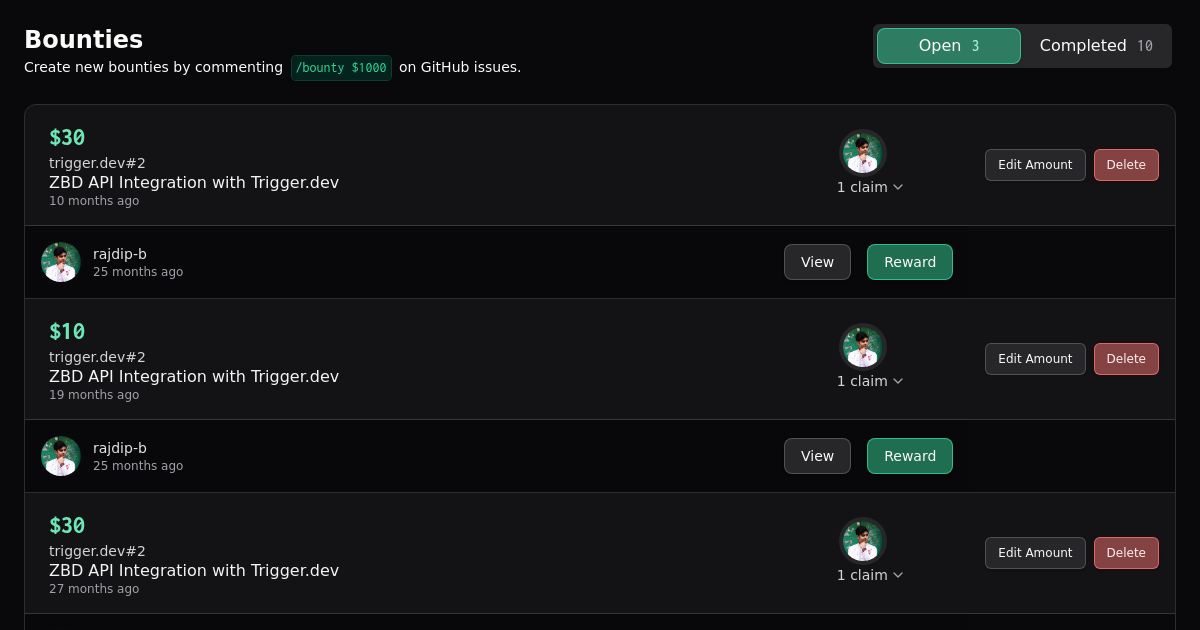Viewport: 1200px width, 630px height.
Task: Click claimant avatar on $10 bounty
Action: click(x=862, y=347)
